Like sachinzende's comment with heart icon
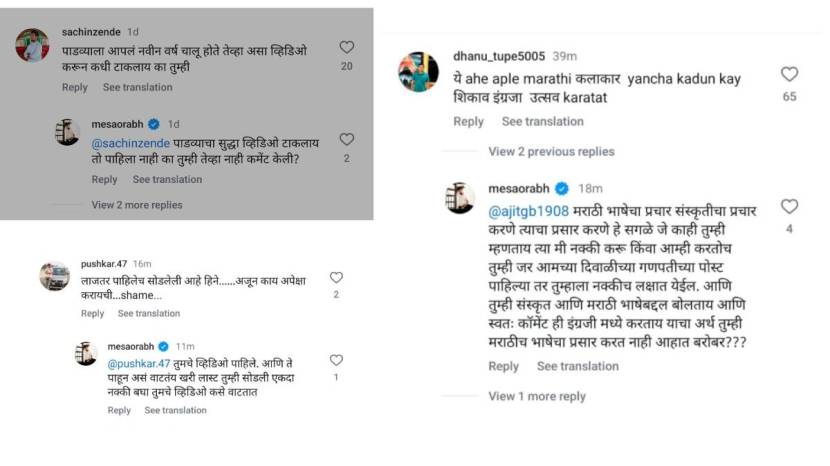Image resolution: width=830 pixels, height=466 pixels. (x=346, y=47)
